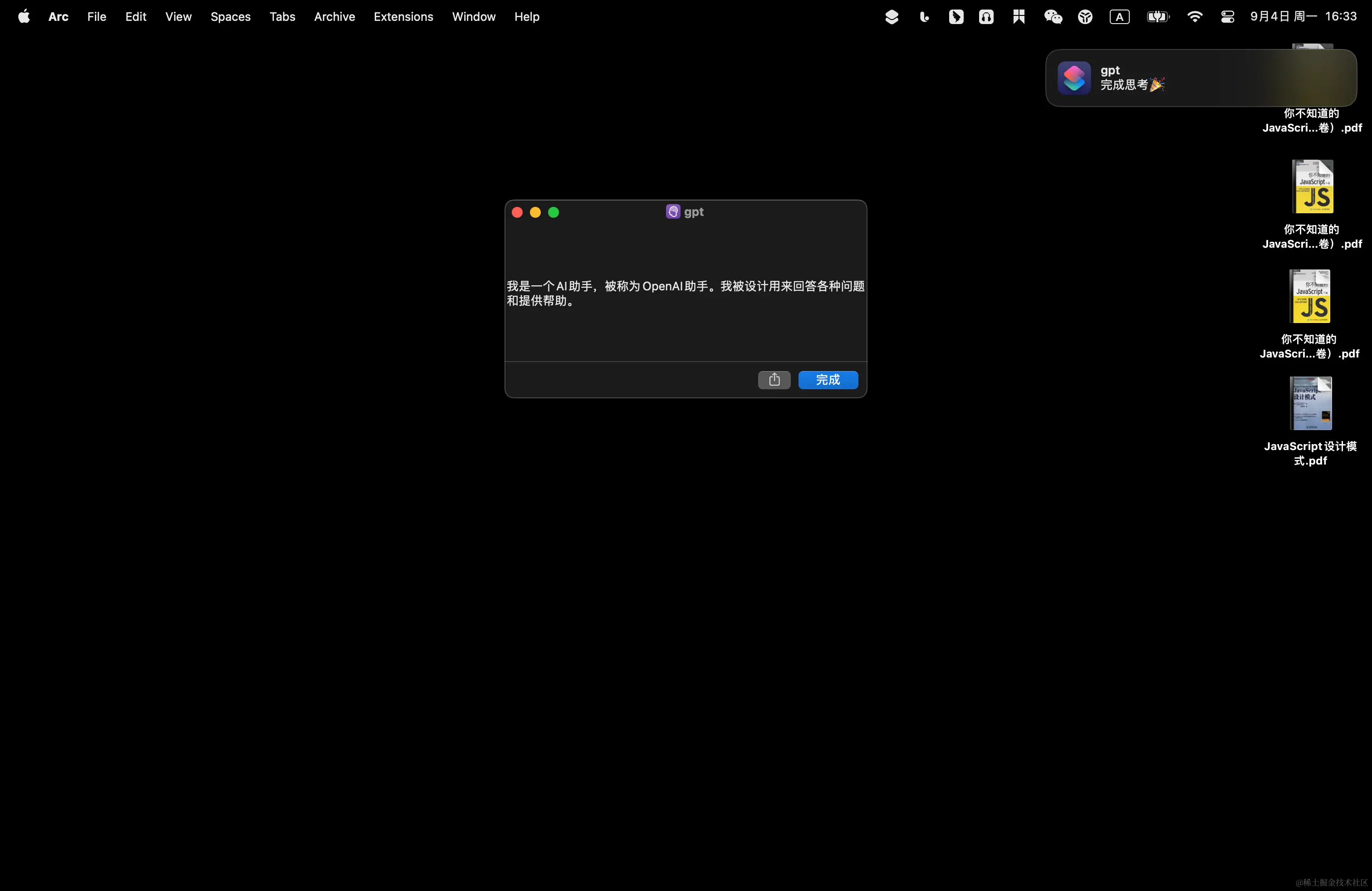Click the date and time display
Viewport: 1372px width, 891px height.
(1303, 17)
